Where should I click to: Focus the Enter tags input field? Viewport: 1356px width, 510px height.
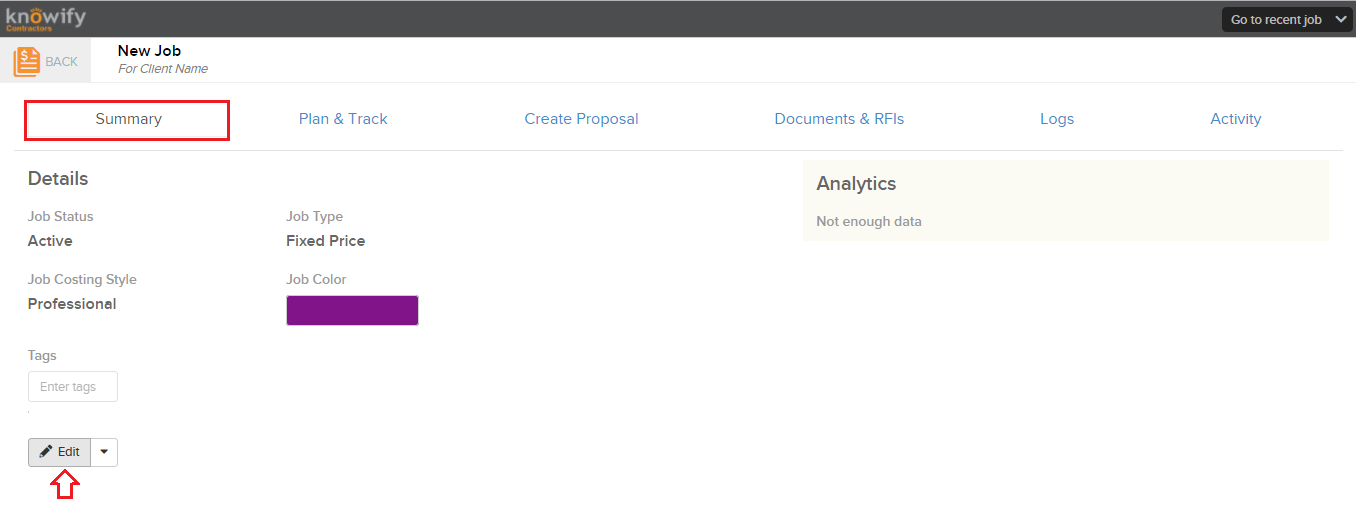point(73,387)
